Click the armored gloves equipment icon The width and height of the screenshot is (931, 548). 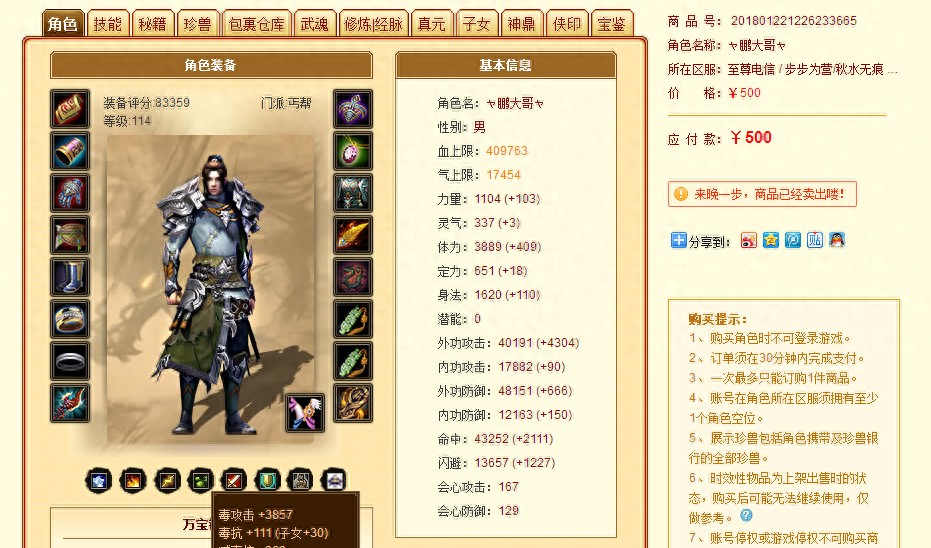(69, 193)
